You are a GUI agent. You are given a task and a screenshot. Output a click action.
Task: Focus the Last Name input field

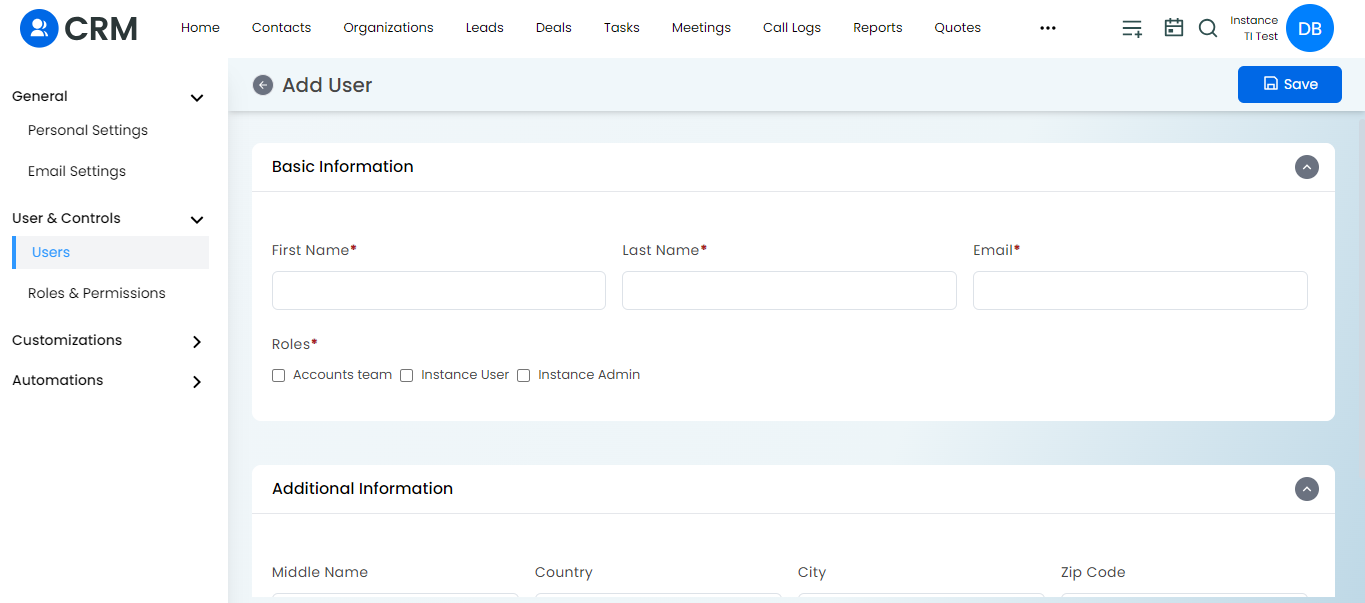789,290
